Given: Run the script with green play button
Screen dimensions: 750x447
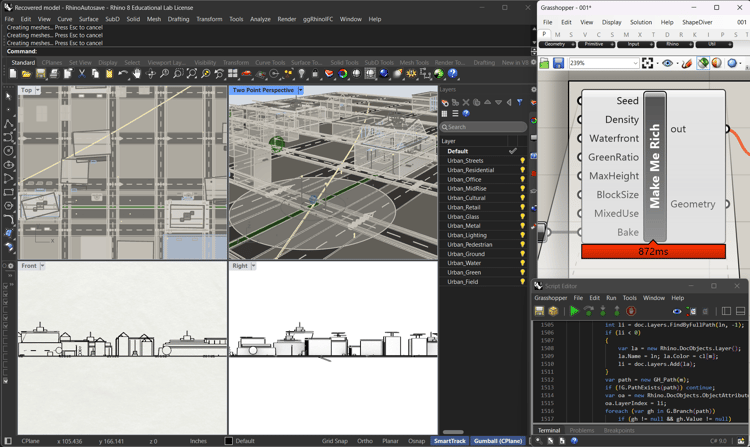Looking at the screenshot, I should [574, 311].
